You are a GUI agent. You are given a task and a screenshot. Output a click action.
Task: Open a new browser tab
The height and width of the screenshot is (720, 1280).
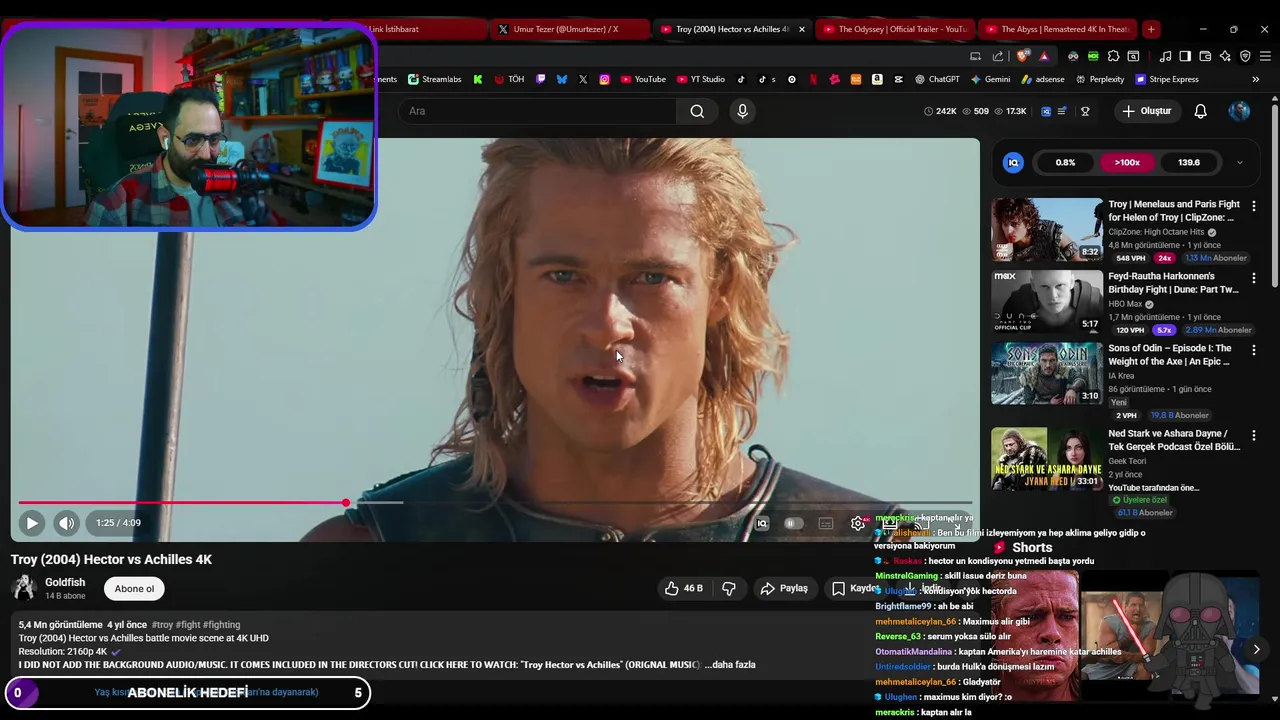click(x=1151, y=29)
